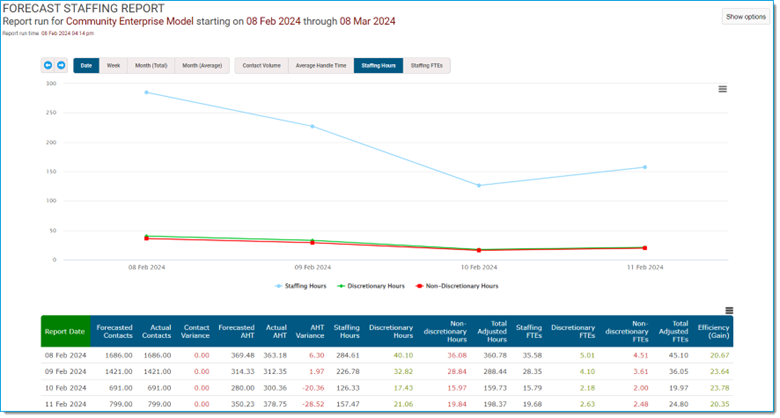Toggle Non-Discretionary Hours series in legend

tap(457, 286)
